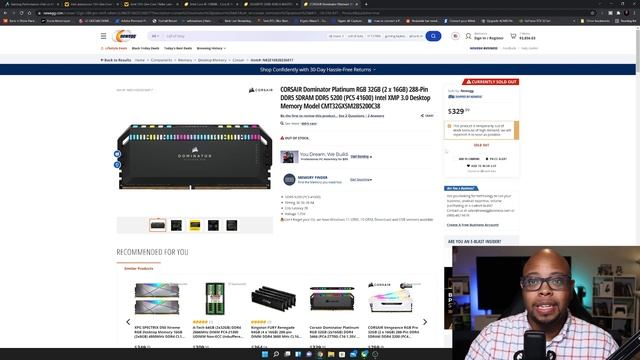Click the See 2 Questions link
Image resolution: width=640 pixels, height=360 pixels.
click(x=352, y=116)
